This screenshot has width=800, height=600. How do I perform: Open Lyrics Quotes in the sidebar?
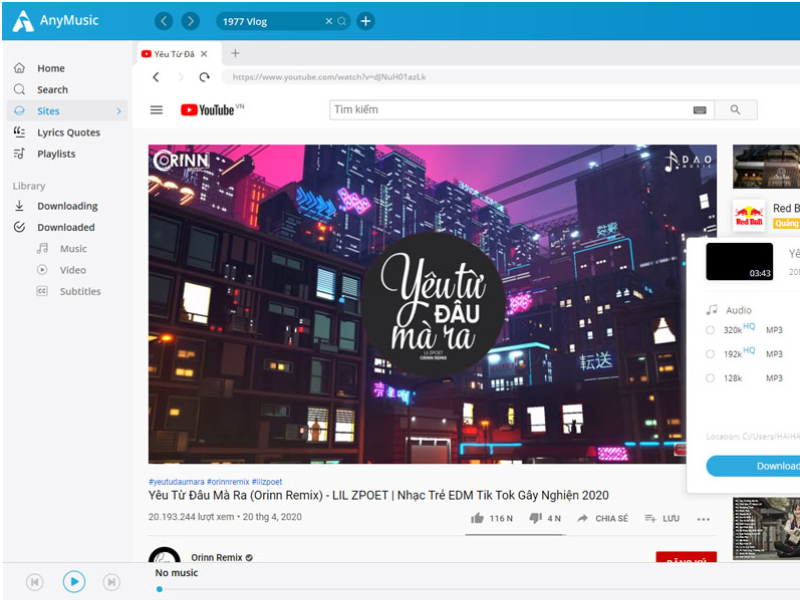coord(67,133)
